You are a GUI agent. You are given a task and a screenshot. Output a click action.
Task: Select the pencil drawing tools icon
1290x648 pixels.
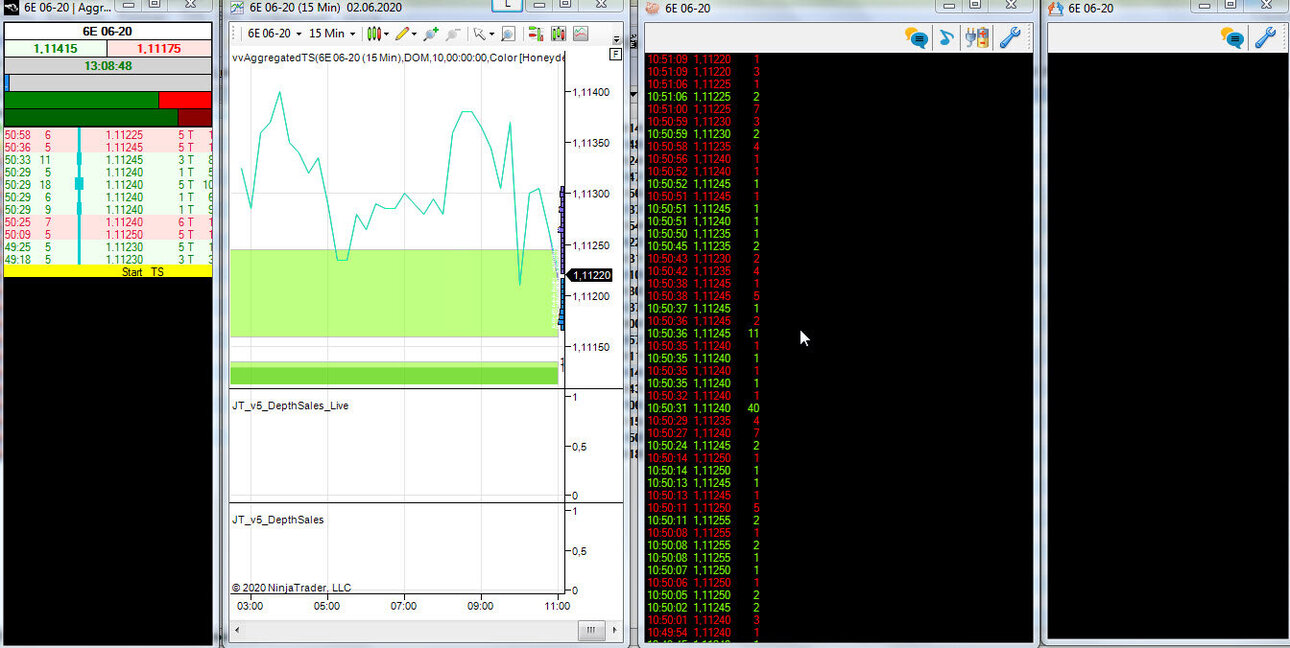pyautogui.click(x=402, y=33)
